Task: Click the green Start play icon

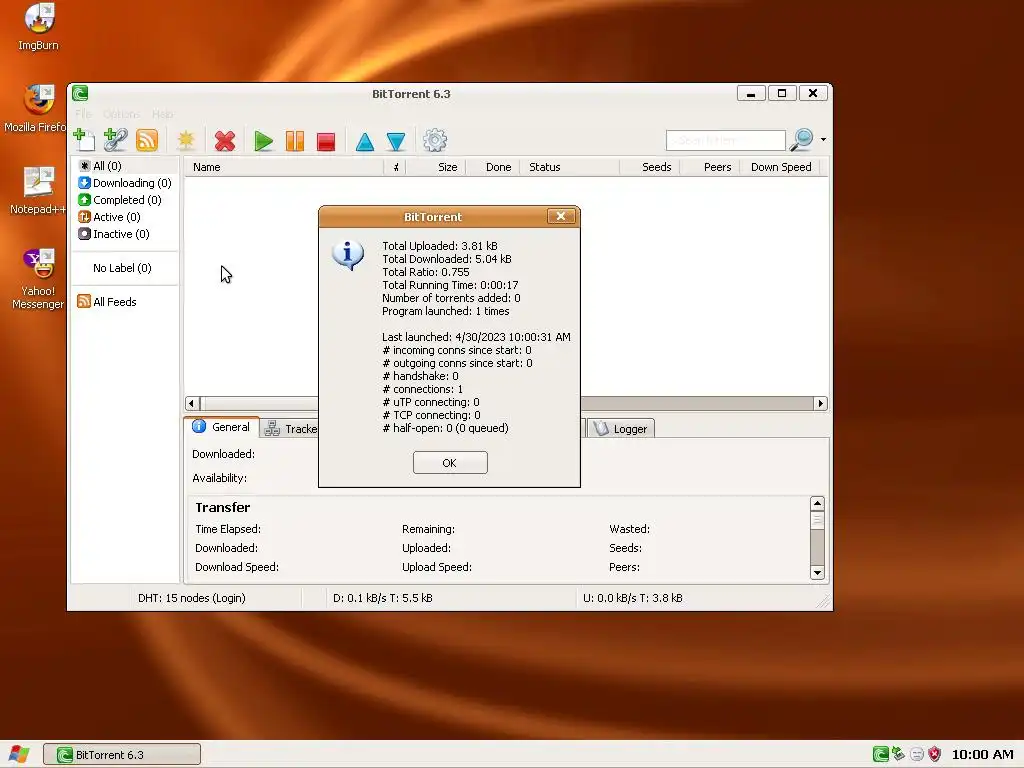Action: [263, 141]
